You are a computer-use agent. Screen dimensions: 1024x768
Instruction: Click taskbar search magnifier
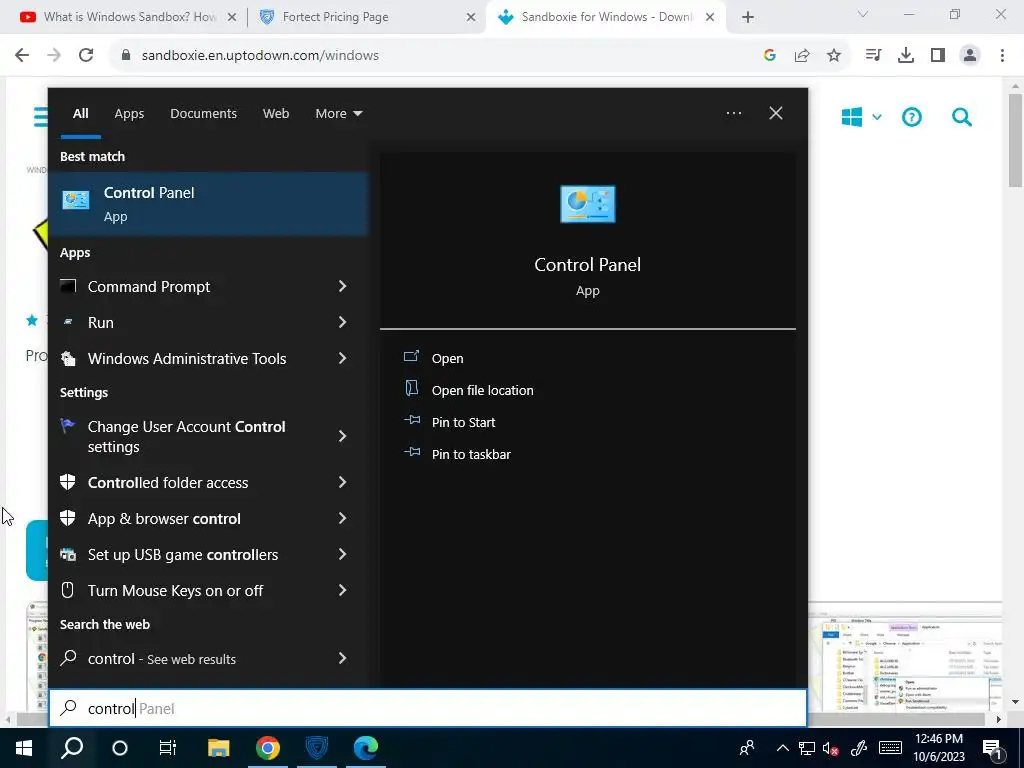pos(72,748)
